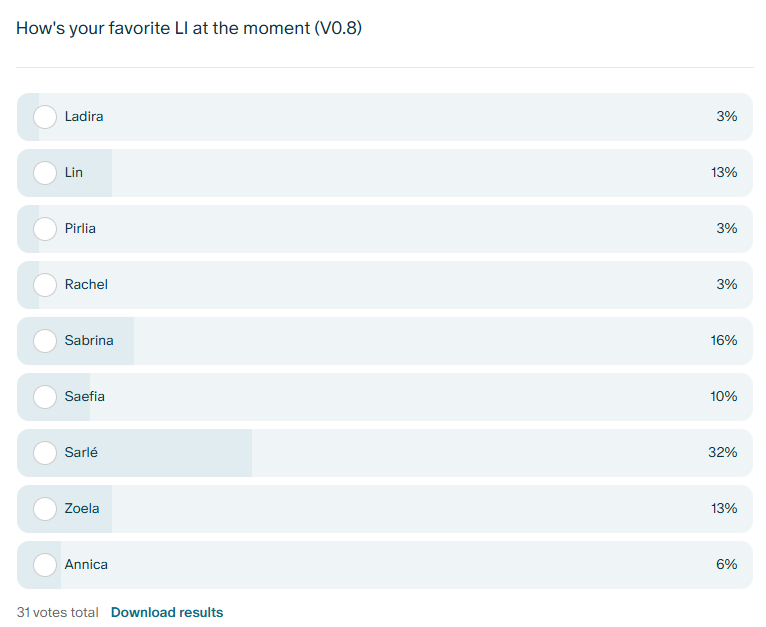766x627 pixels.
Task: Click the Annica 6% poll row
Action: click(x=385, y=565)
